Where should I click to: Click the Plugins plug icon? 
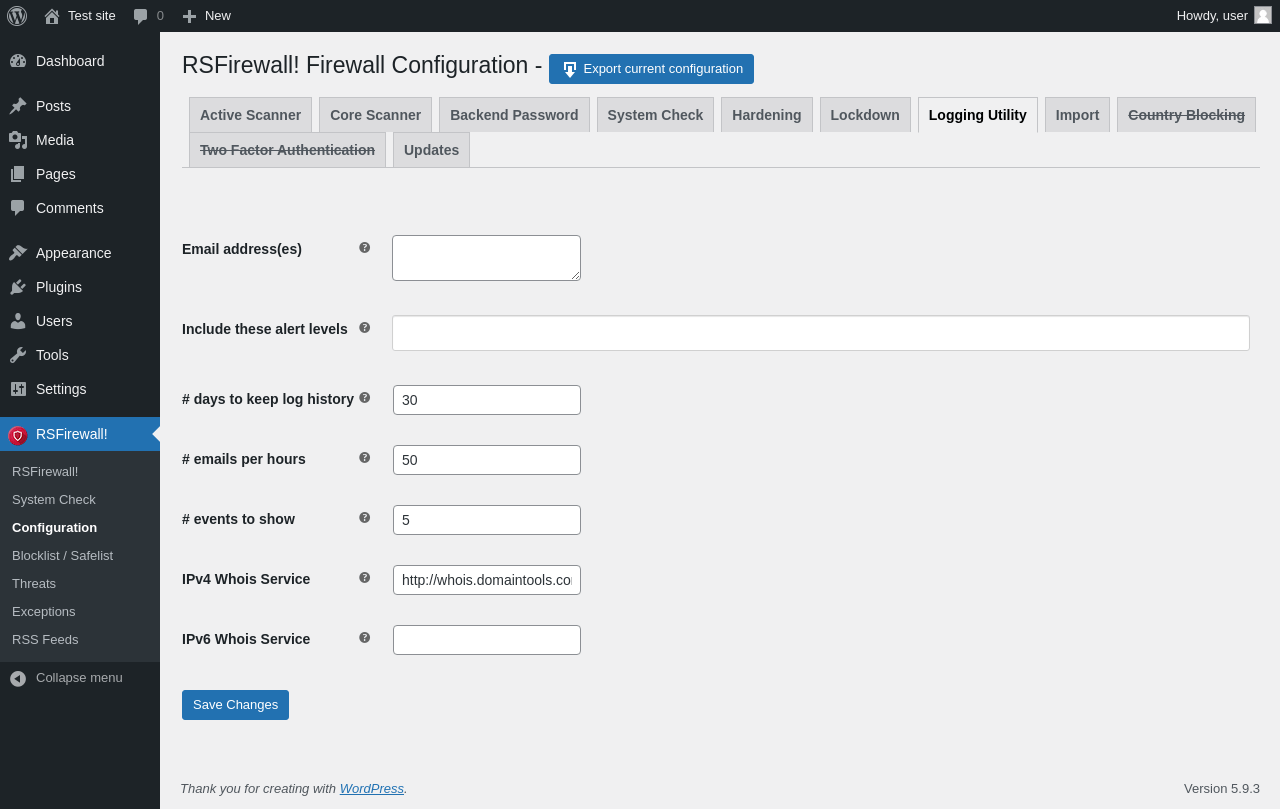18,287
